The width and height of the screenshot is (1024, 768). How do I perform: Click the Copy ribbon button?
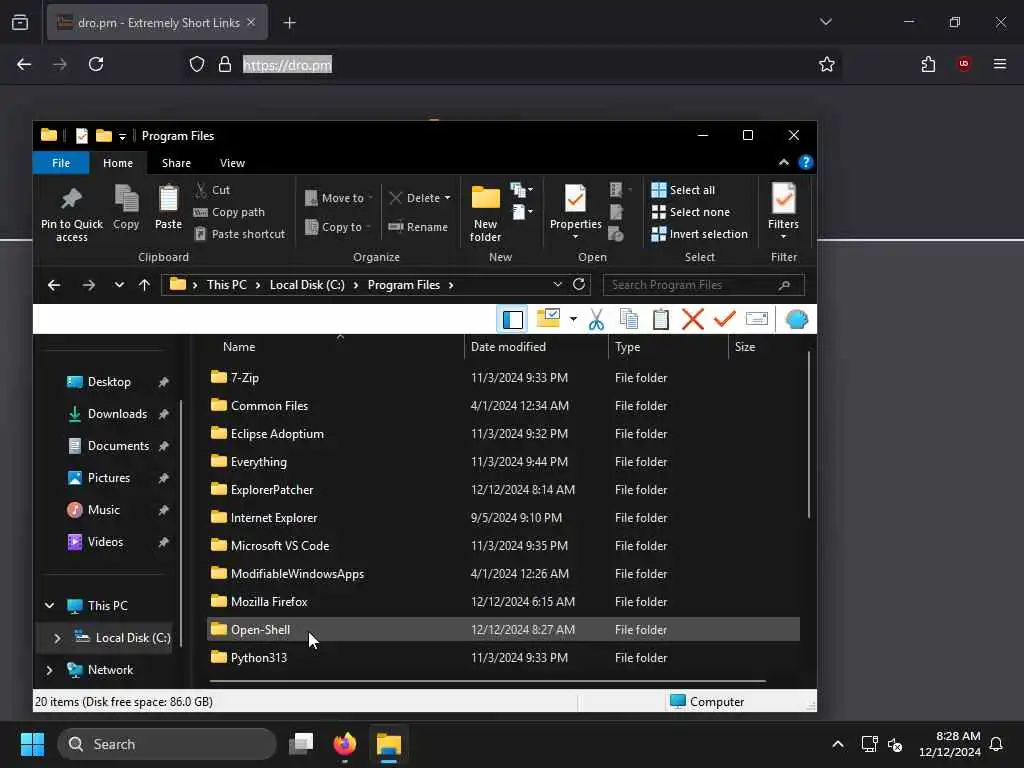126,207
